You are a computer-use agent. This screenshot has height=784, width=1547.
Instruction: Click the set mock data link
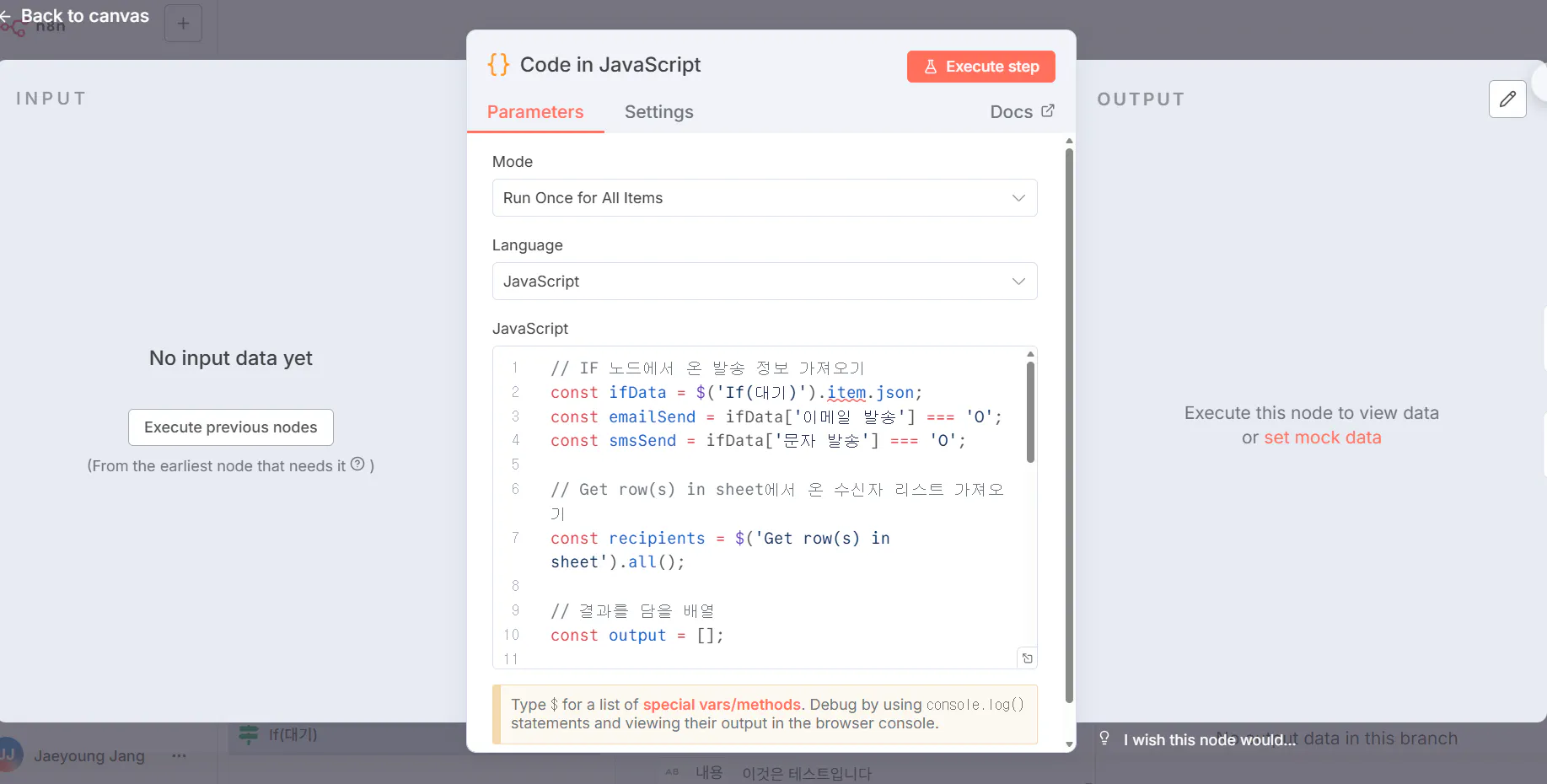coord(1322,438)
